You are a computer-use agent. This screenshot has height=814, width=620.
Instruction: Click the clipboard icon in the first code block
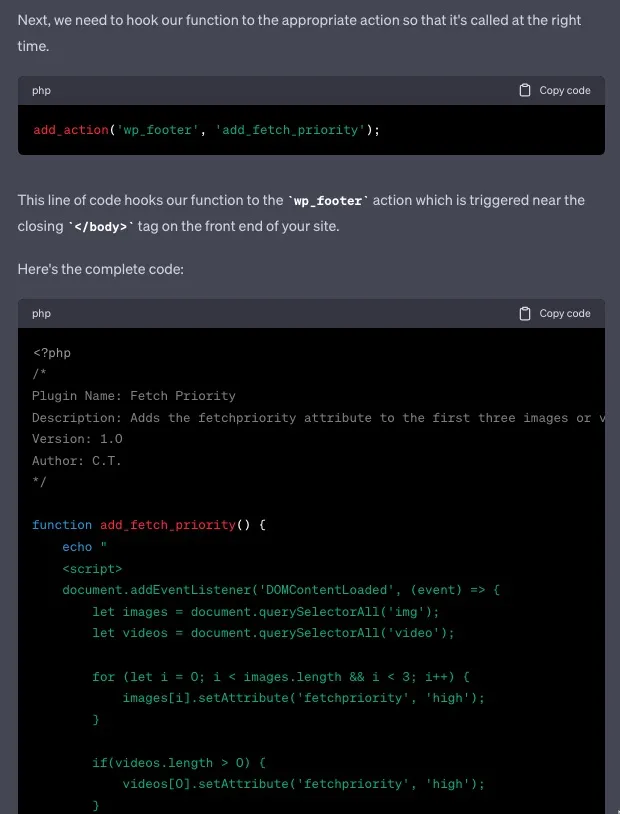coord(525,91)
